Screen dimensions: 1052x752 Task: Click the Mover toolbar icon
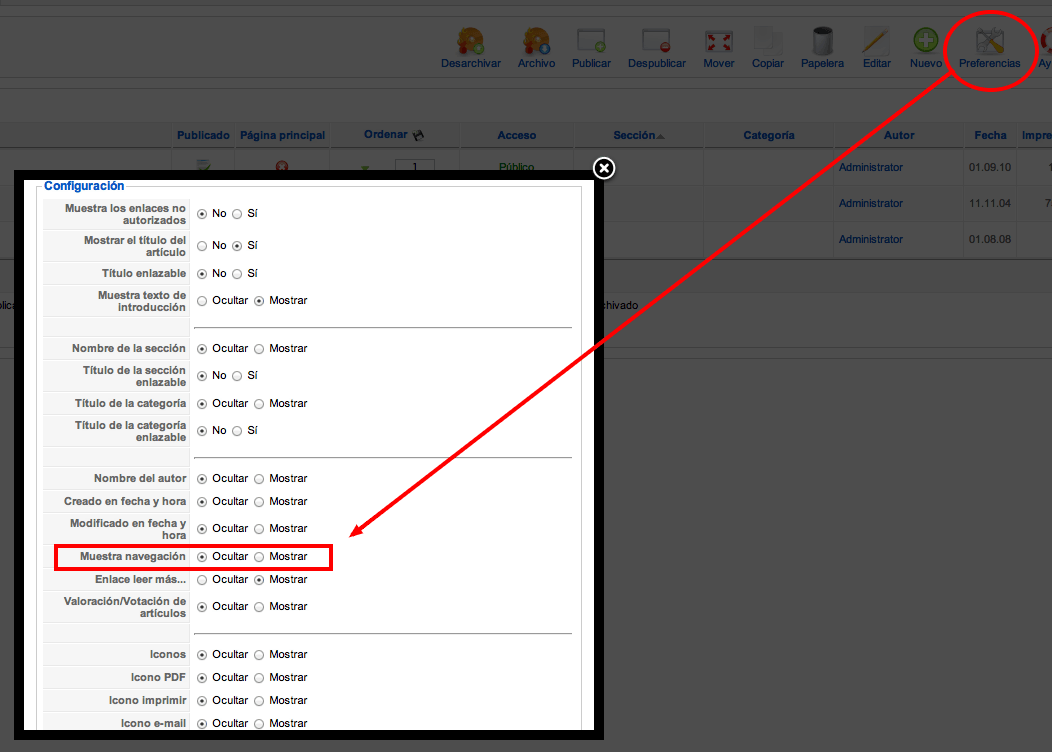click(719, 42)
